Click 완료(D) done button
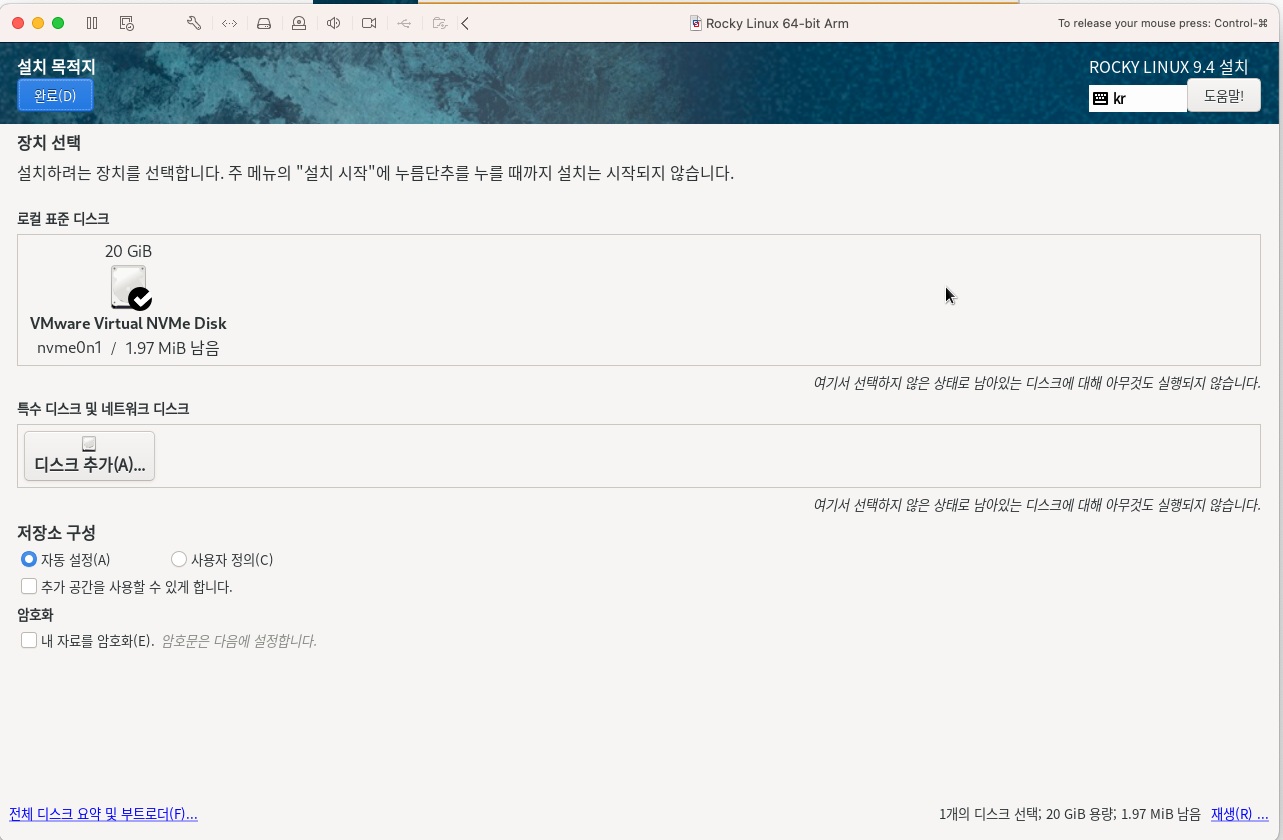 tap(55, 96)
